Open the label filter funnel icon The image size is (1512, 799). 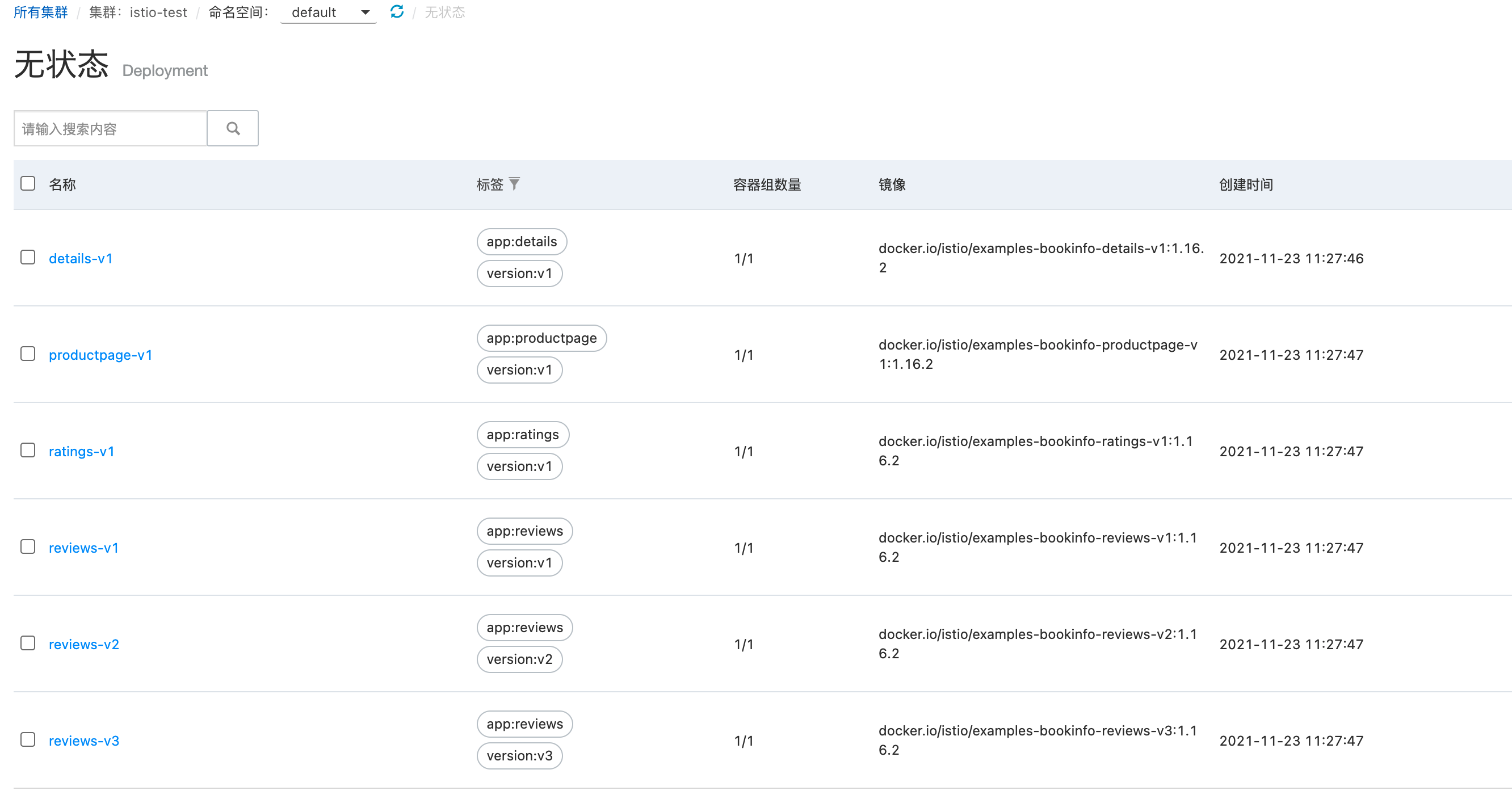[x=514, y=184]
